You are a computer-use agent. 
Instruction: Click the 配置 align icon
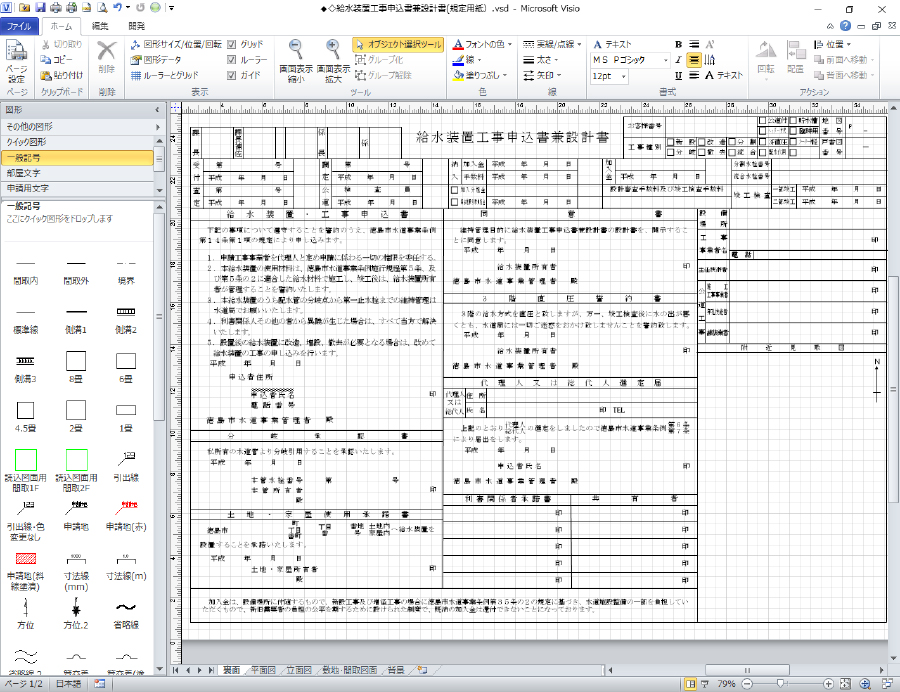tap(796, 50)
